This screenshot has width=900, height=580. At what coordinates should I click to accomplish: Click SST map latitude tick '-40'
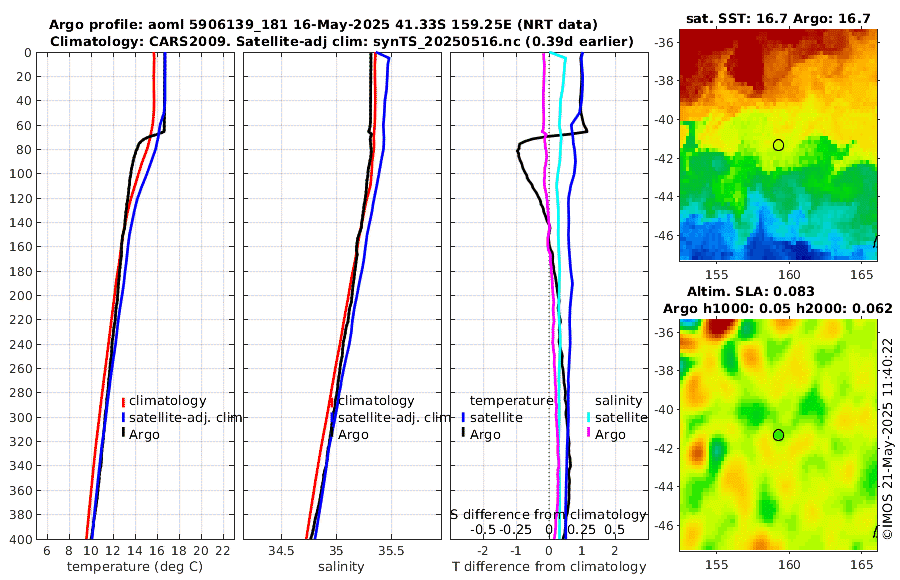pos(664,119)
